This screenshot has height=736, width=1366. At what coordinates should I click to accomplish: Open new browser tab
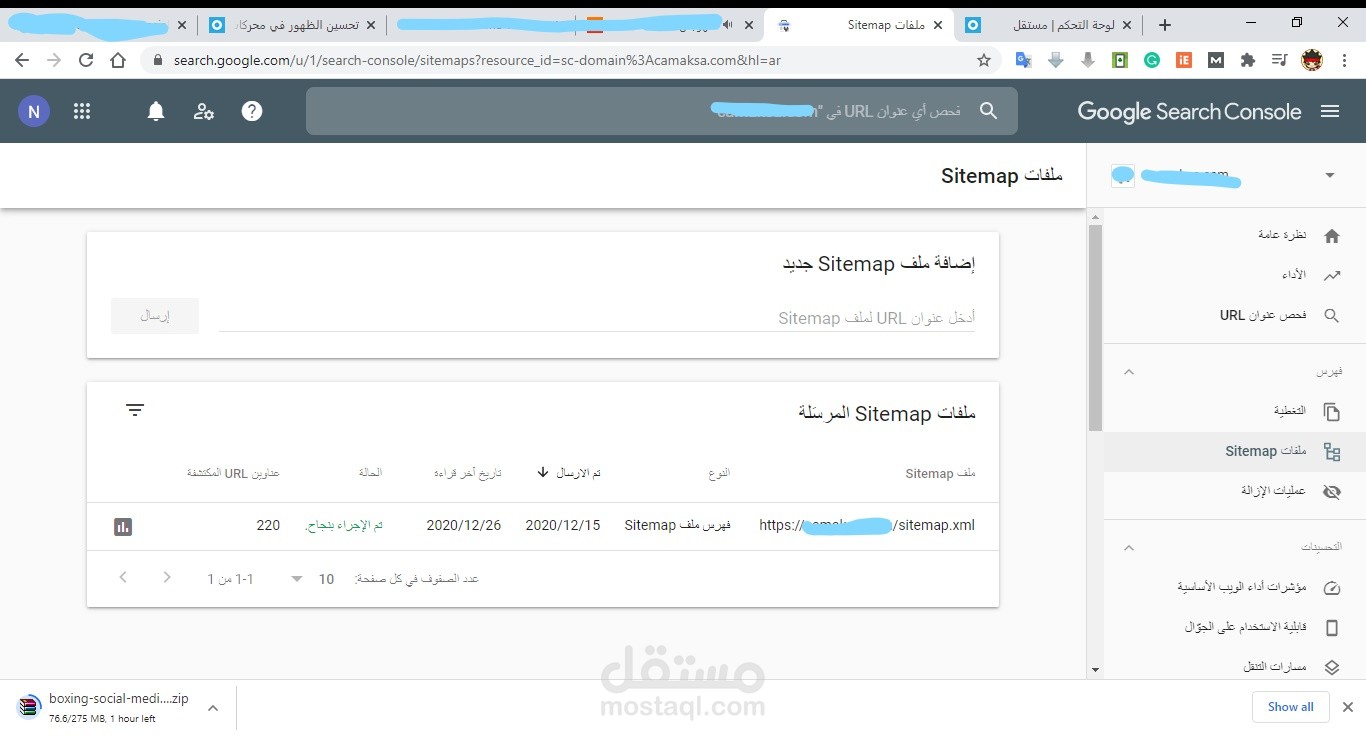tap(1164, 25)
